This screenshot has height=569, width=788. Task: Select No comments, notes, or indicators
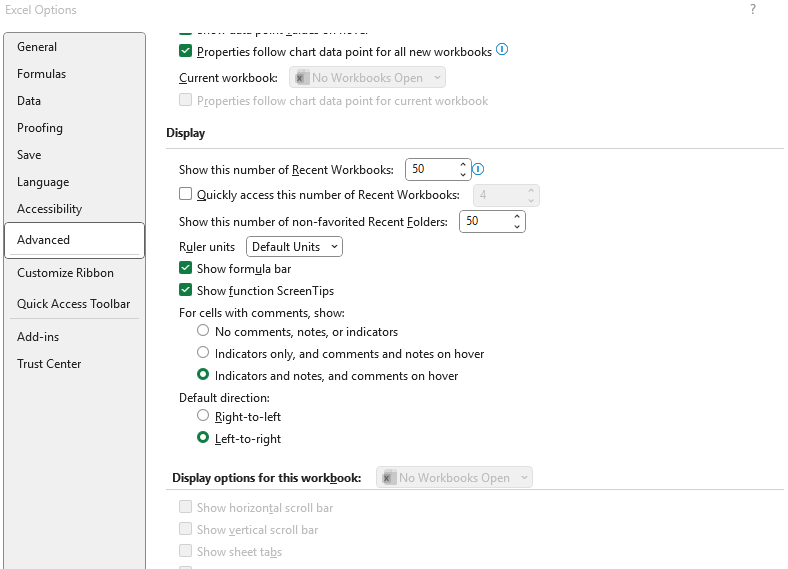[203, 331]
